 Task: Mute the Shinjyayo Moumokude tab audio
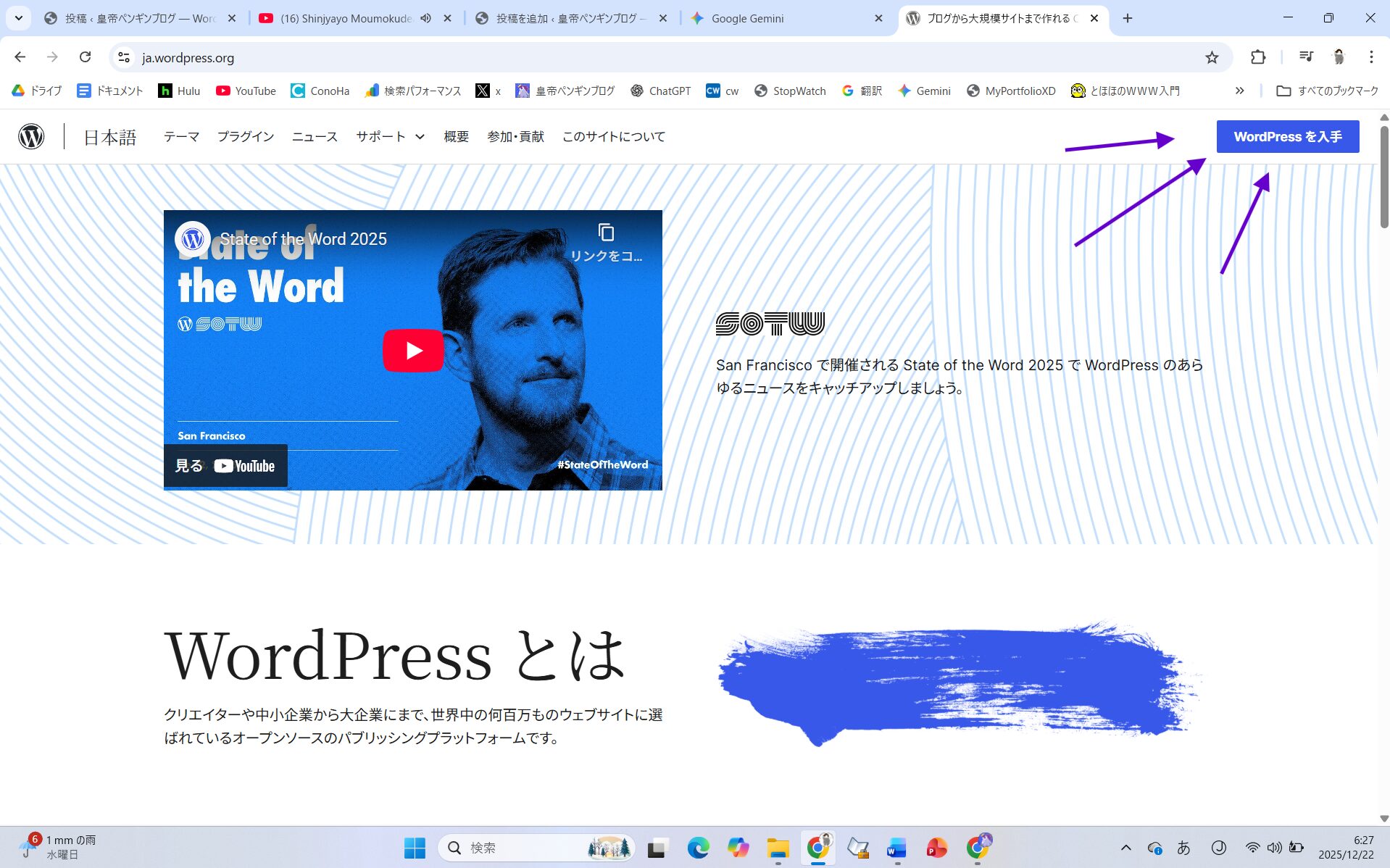426,18
